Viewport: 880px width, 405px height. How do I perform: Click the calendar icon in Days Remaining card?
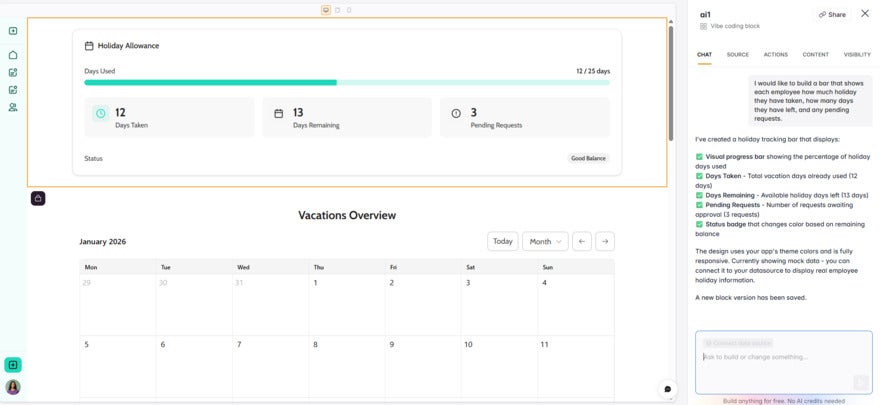tap(278, 113)
